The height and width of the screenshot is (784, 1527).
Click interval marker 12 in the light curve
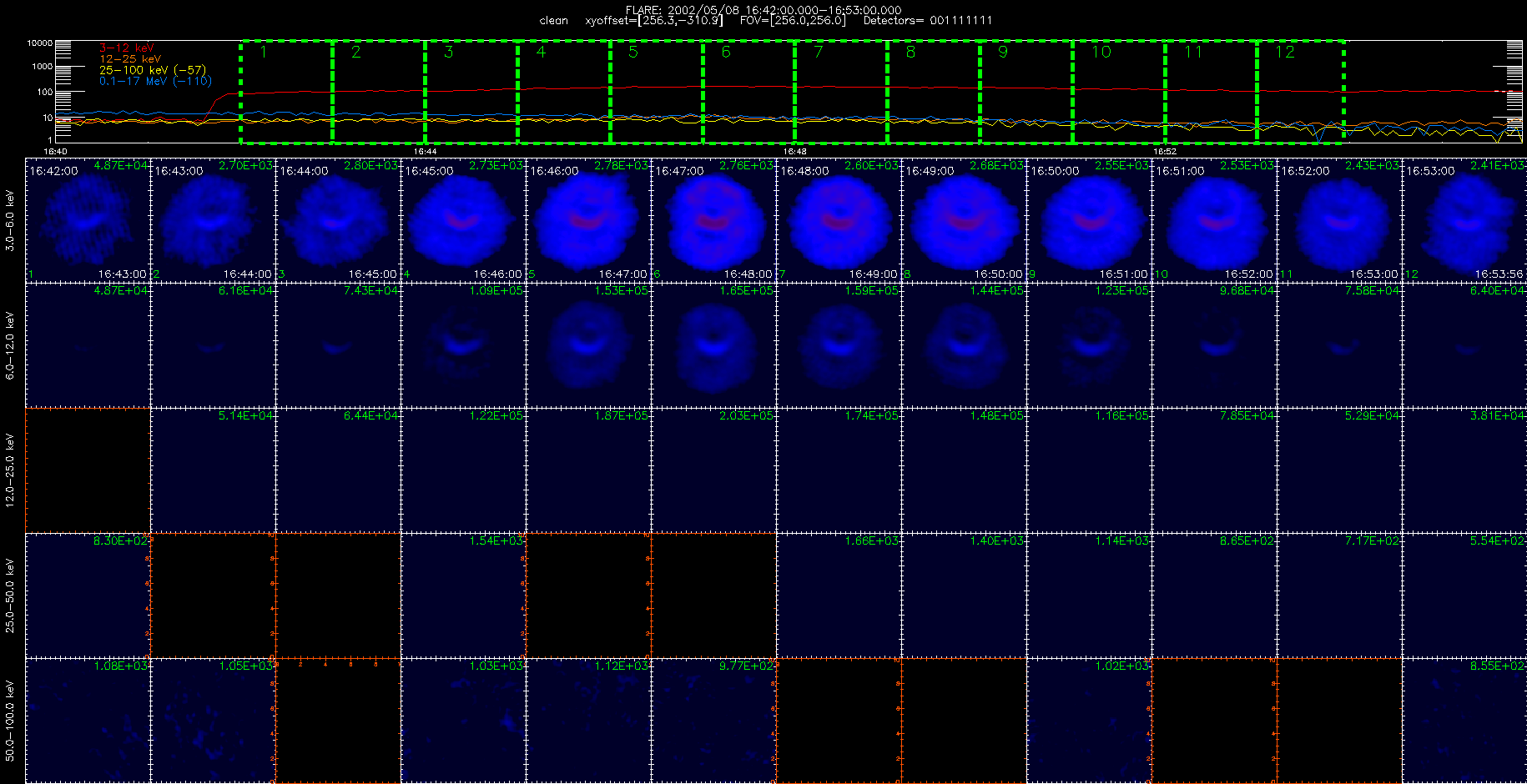point(1285,53)
